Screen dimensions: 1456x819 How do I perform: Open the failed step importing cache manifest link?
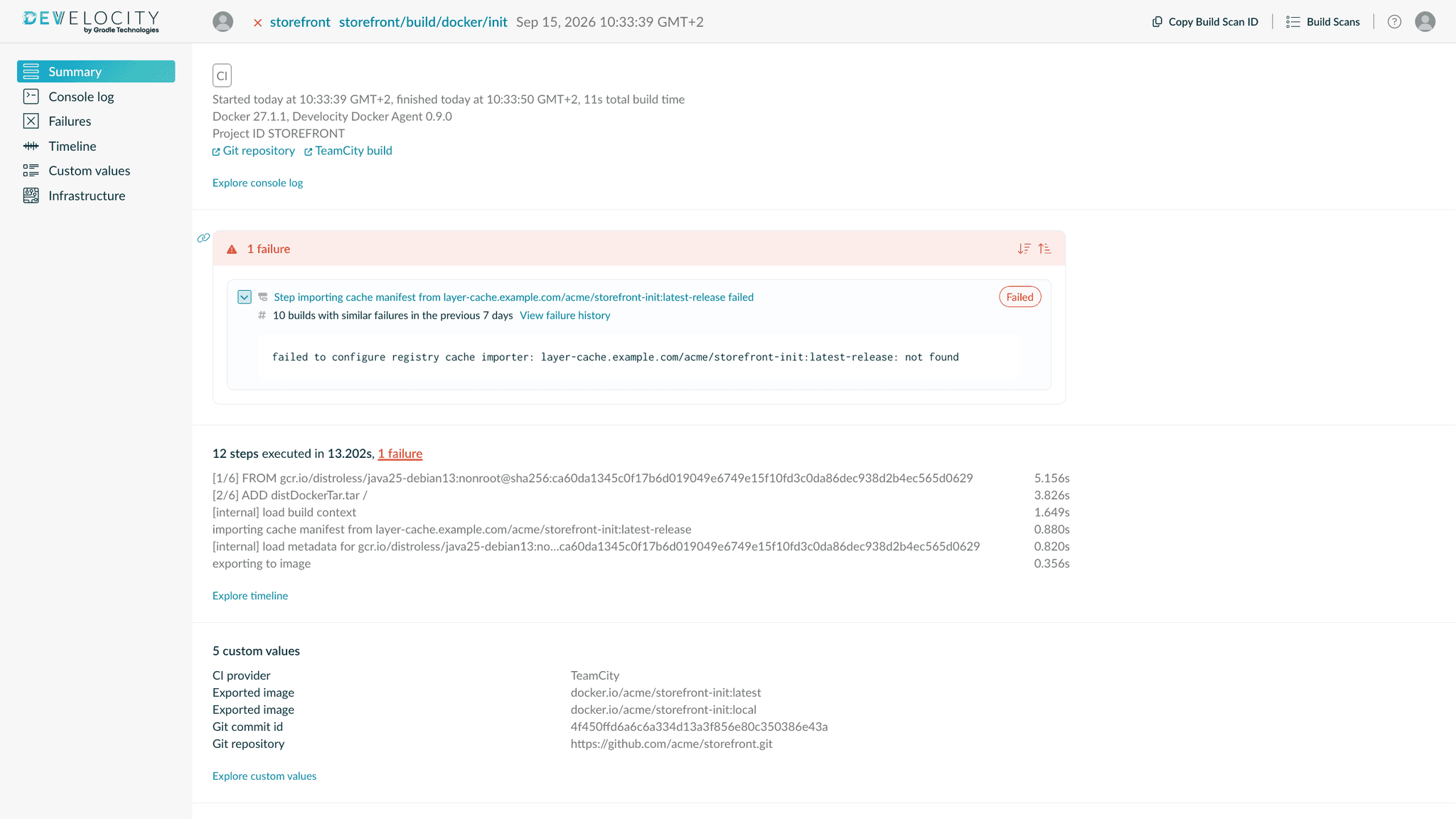(513, 297)
